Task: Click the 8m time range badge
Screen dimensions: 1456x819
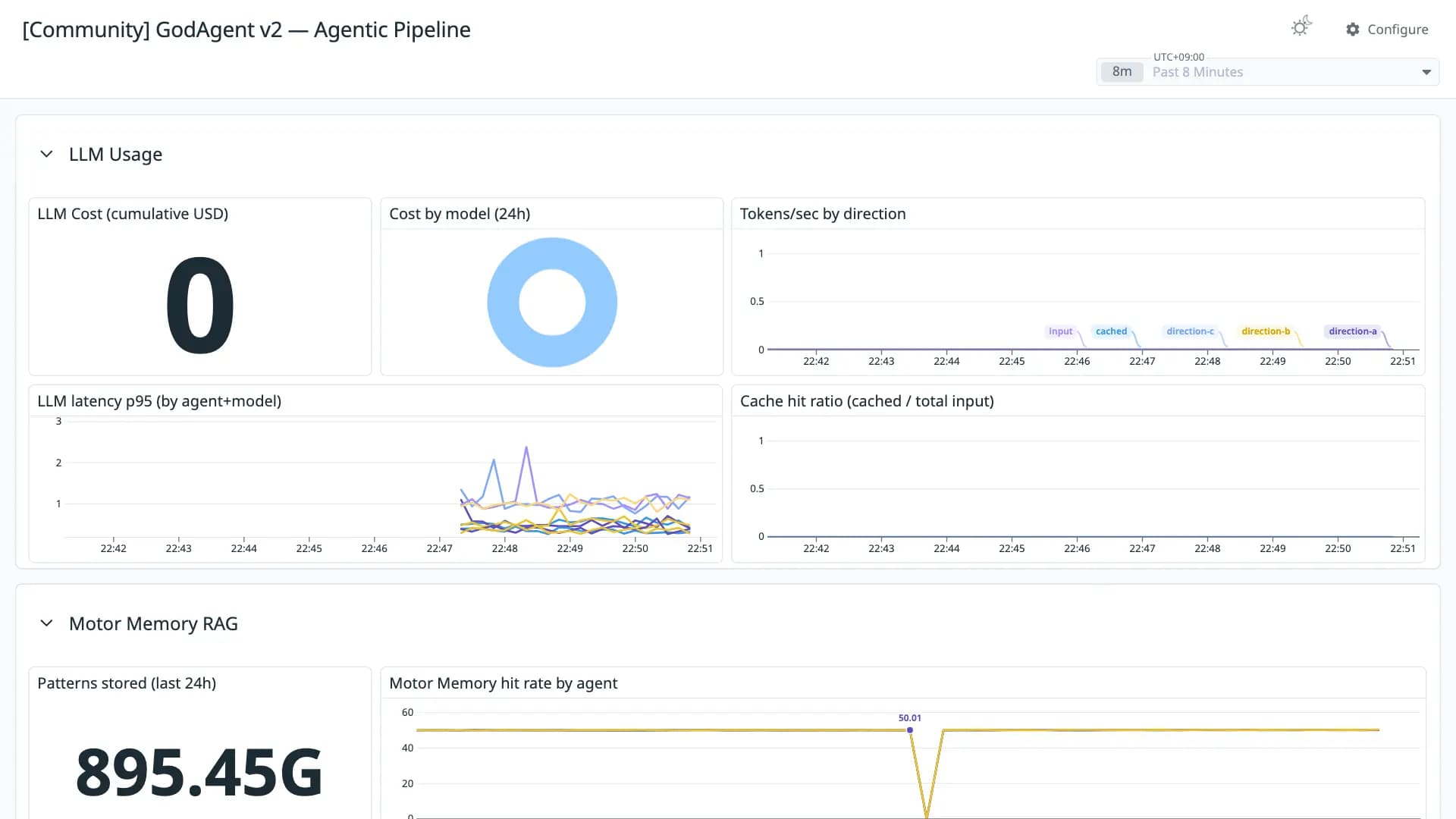Action: (1122, 72)
